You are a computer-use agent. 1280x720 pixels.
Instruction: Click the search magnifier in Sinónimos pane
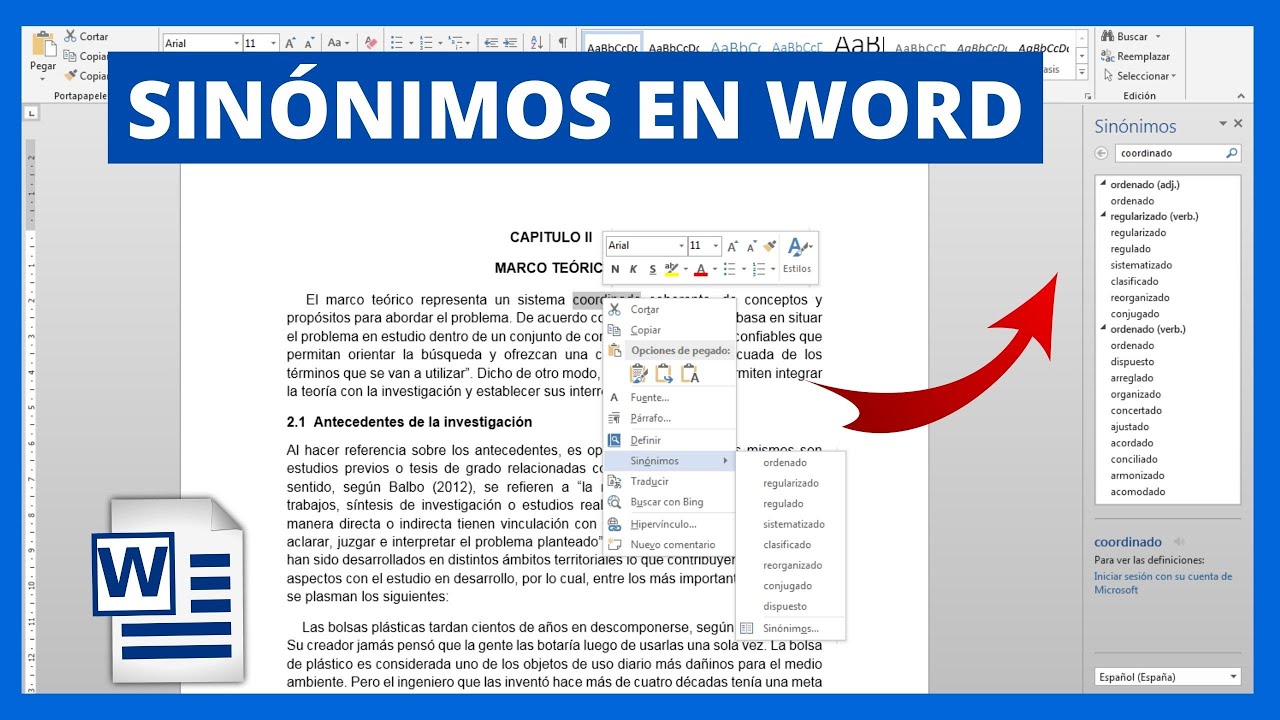pyautogui.click(x=1231, y=153)
